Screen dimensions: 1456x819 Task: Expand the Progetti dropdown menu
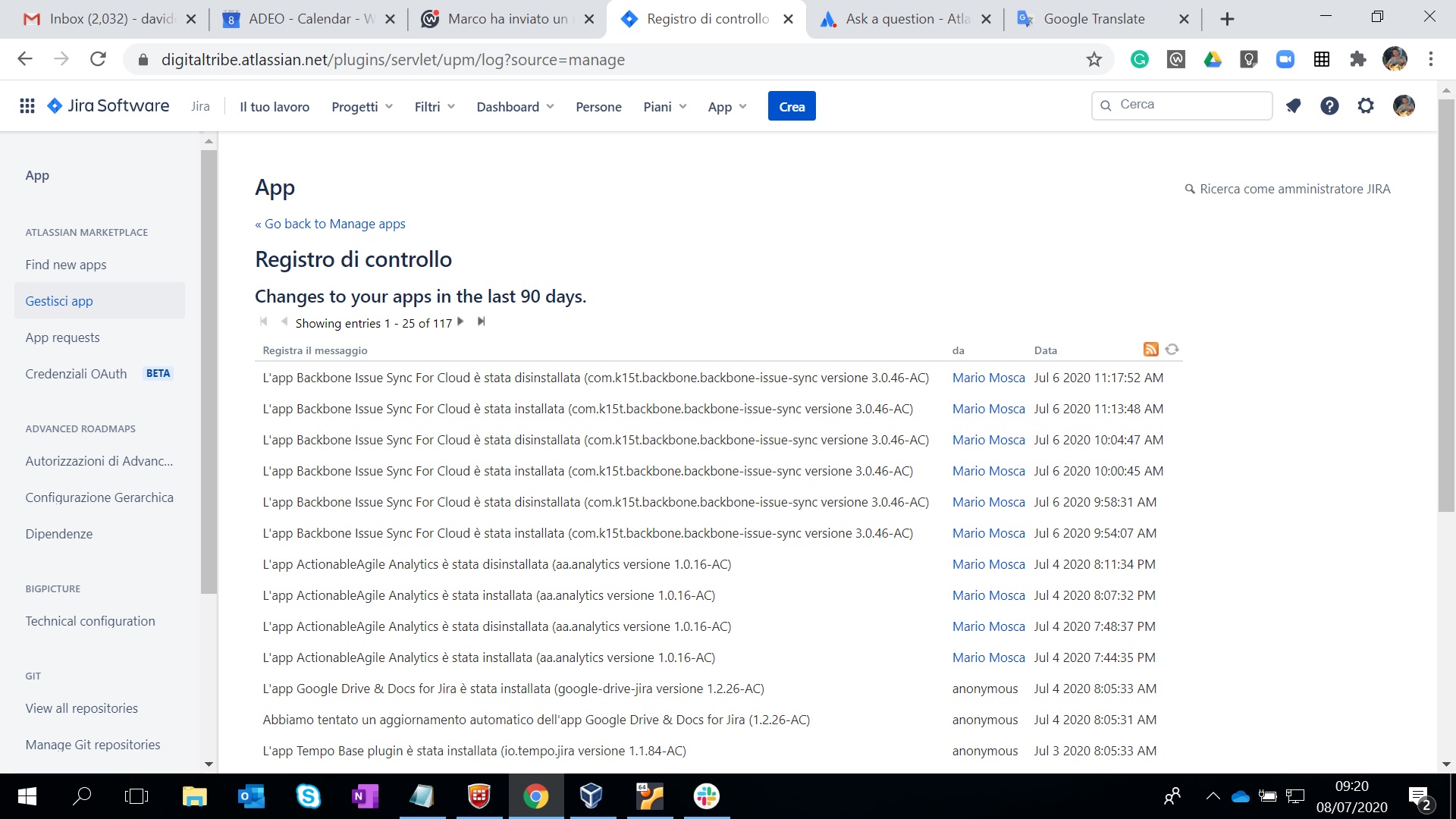click(362, 107)
